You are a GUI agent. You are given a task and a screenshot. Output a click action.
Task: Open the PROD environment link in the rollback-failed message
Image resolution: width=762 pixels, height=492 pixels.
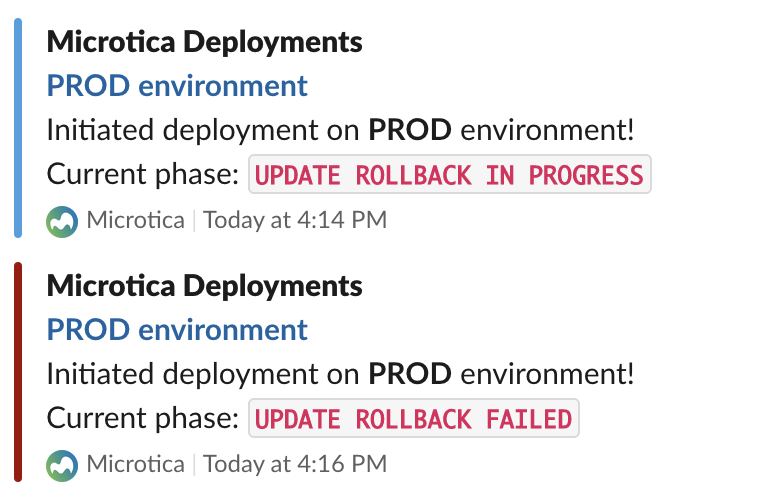click(x=177, y=330)
